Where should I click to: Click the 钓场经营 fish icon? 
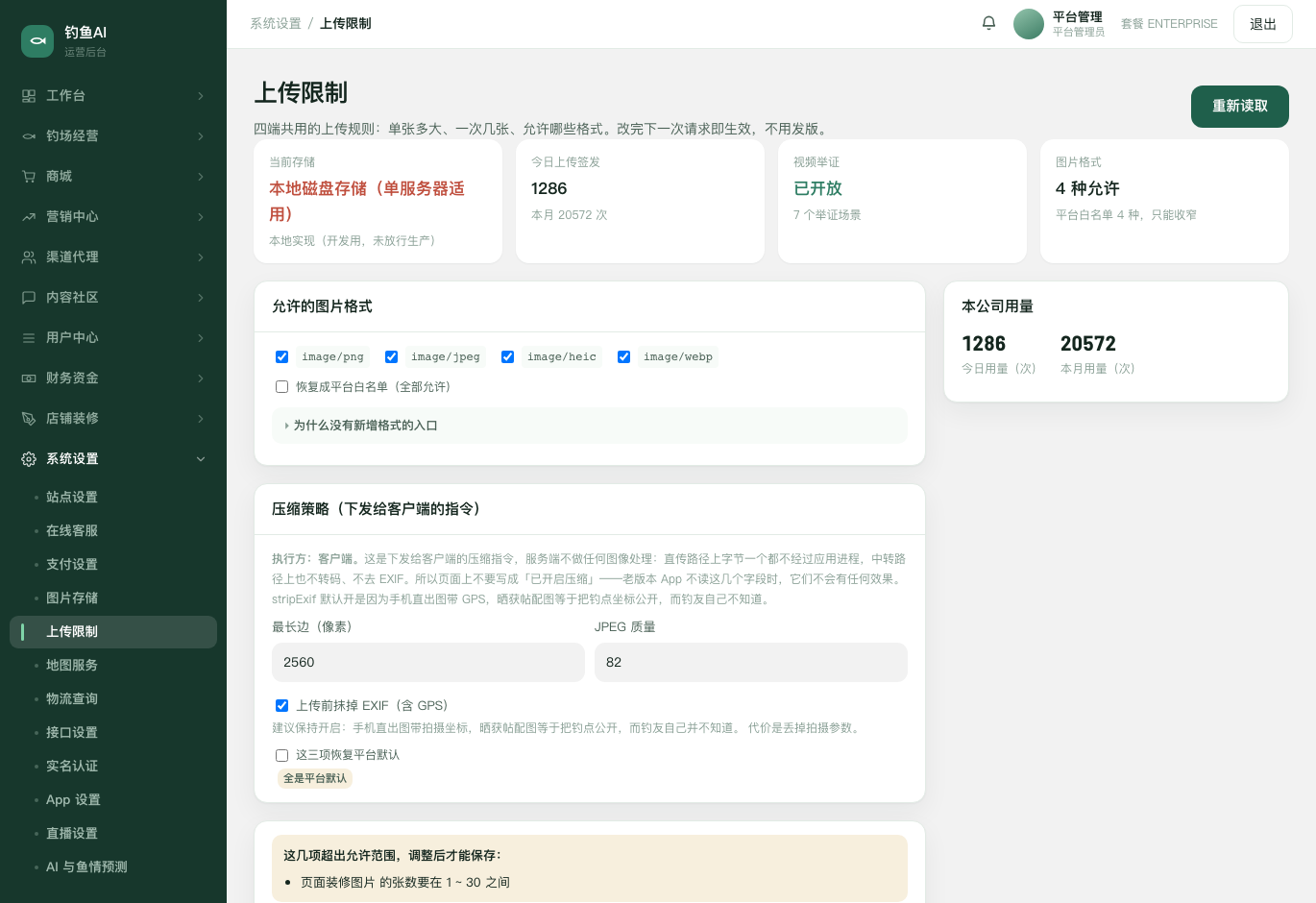29,136
